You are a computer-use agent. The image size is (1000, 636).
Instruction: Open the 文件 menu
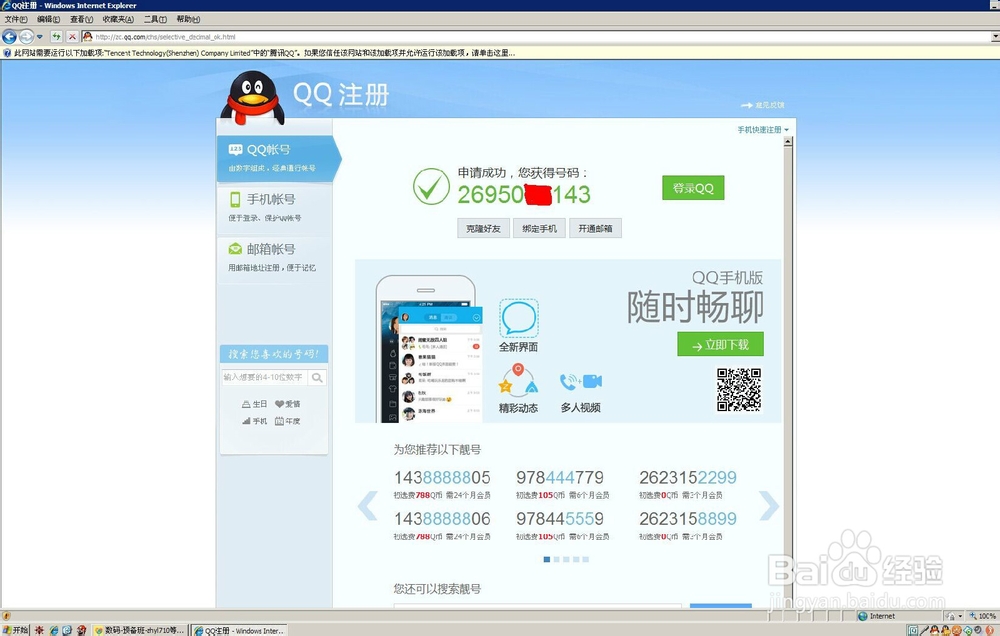click(x=15, y=19)
